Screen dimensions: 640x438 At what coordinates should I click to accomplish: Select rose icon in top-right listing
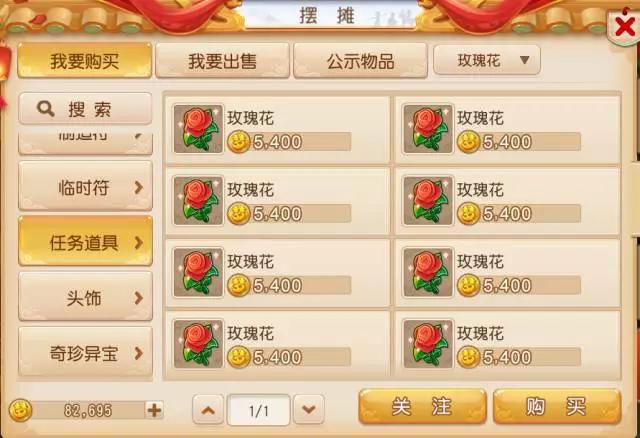point(428,129)
